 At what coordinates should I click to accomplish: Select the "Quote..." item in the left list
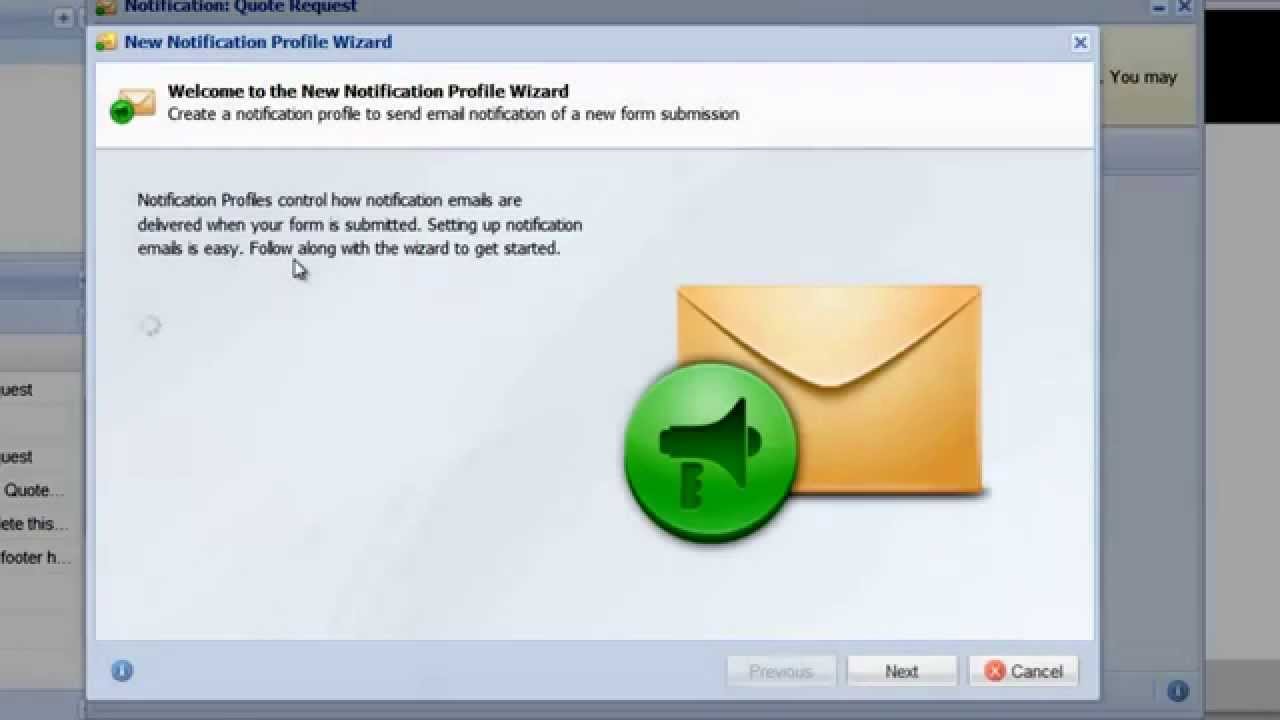34,490
